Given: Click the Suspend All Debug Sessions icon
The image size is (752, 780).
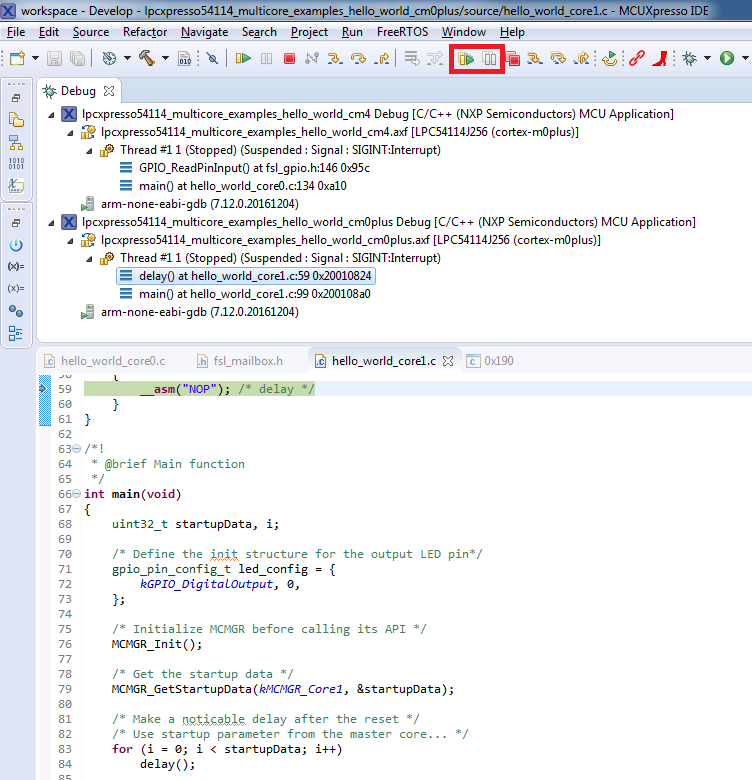Looking at the screenshot, I should 489,59.
